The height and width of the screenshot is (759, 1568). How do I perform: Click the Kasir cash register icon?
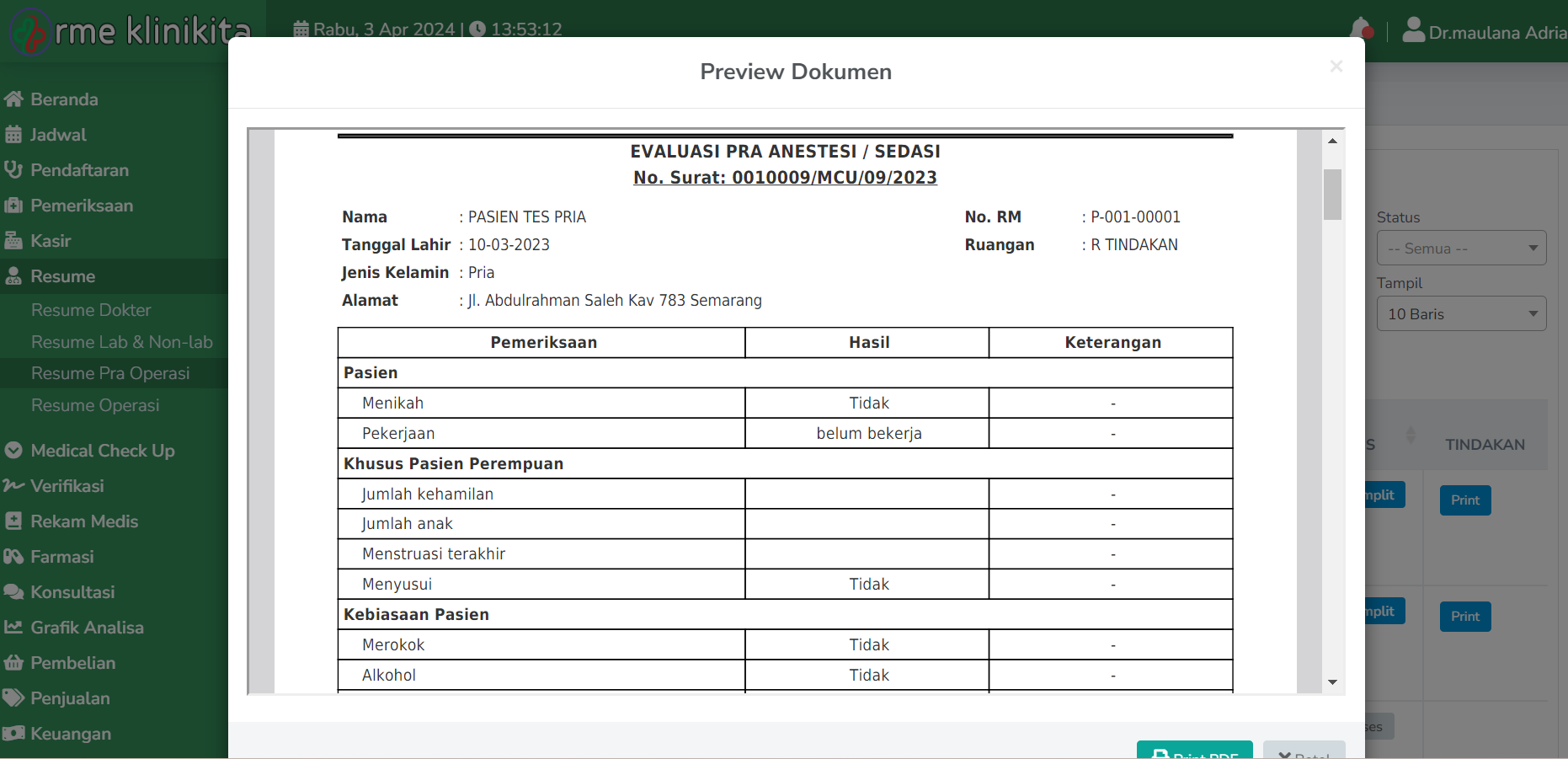pos(13,241)
